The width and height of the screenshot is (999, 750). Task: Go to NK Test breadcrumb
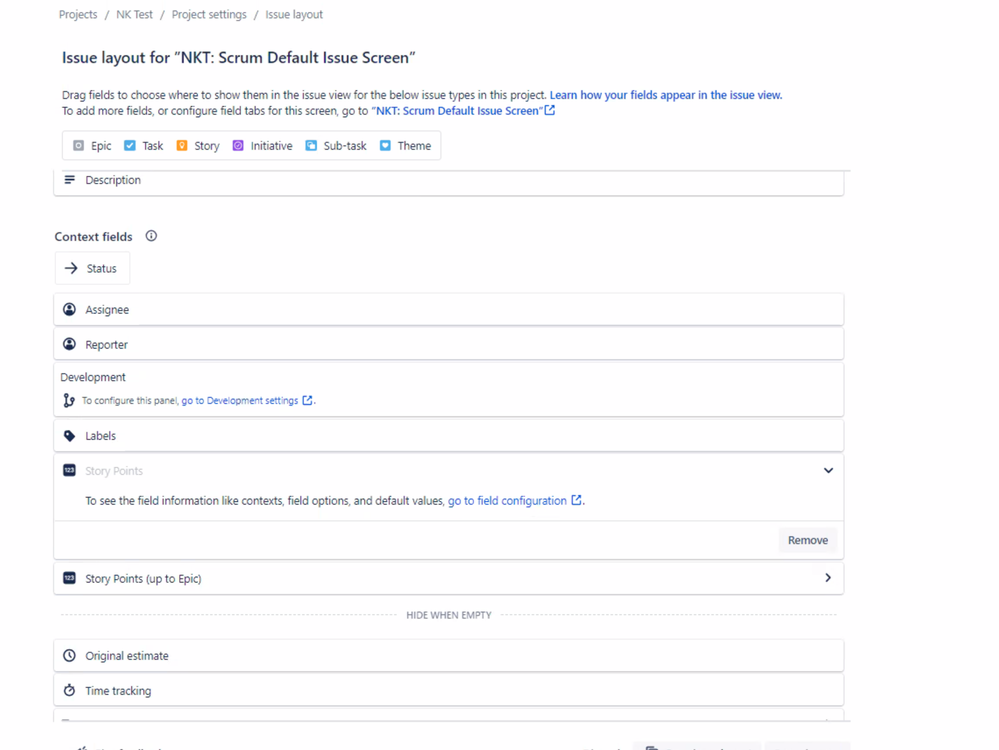pyautogui.click(x=134, y=15)
